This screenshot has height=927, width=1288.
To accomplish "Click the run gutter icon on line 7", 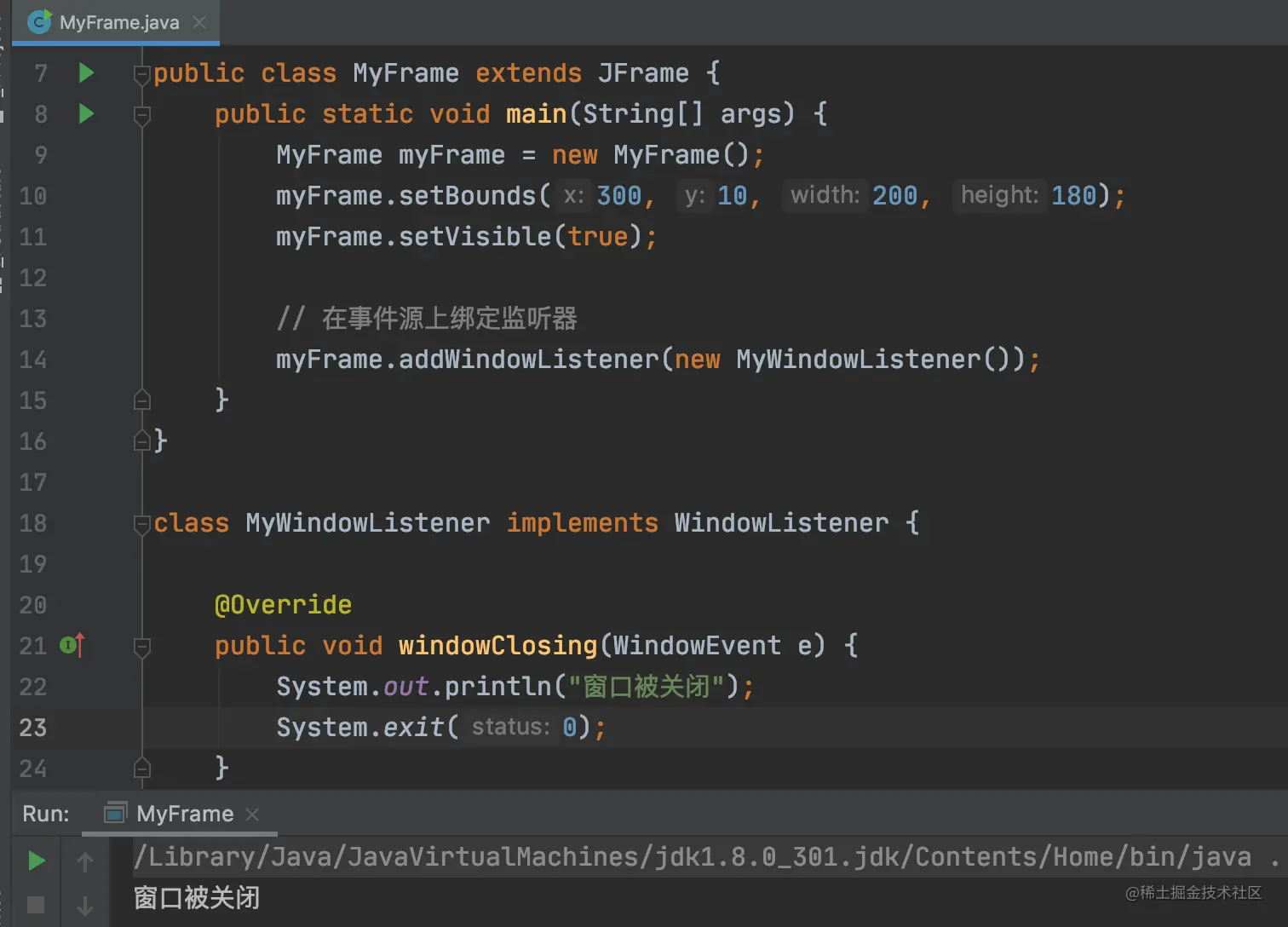I will click(x=86, y=72).
